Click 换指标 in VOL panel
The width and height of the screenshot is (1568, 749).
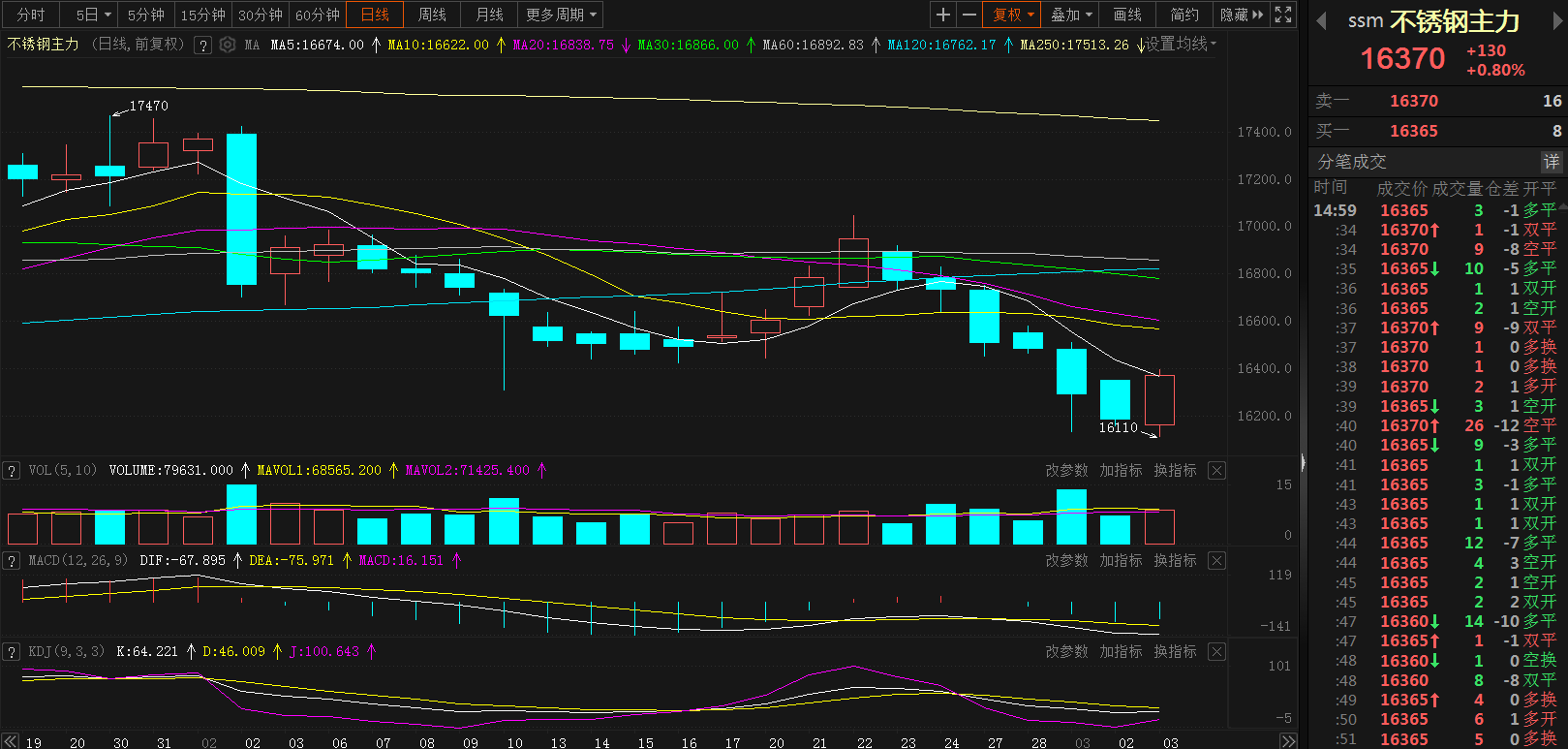click(x=1175, y=471)
